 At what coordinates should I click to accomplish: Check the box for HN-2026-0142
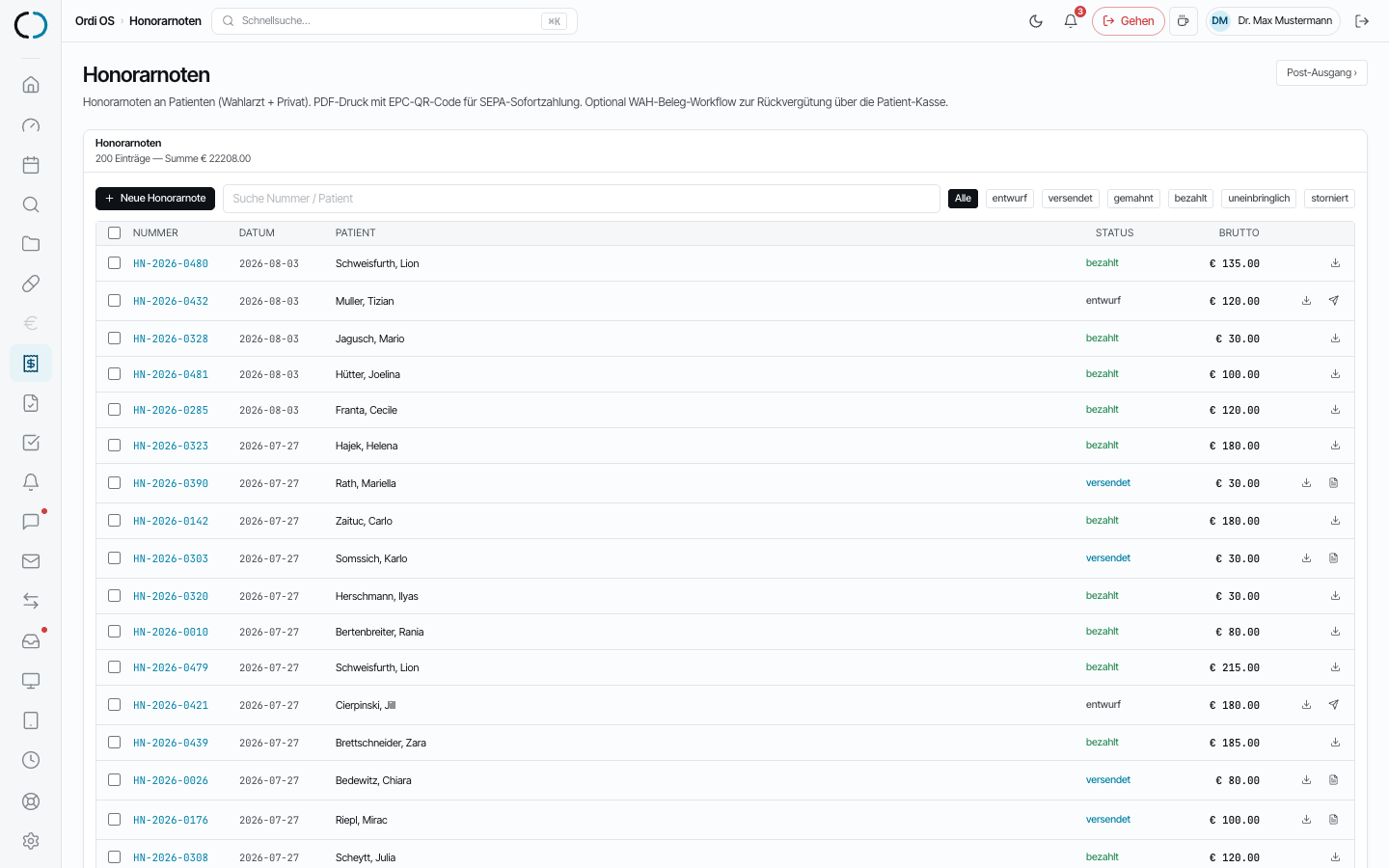click(115, 521)
